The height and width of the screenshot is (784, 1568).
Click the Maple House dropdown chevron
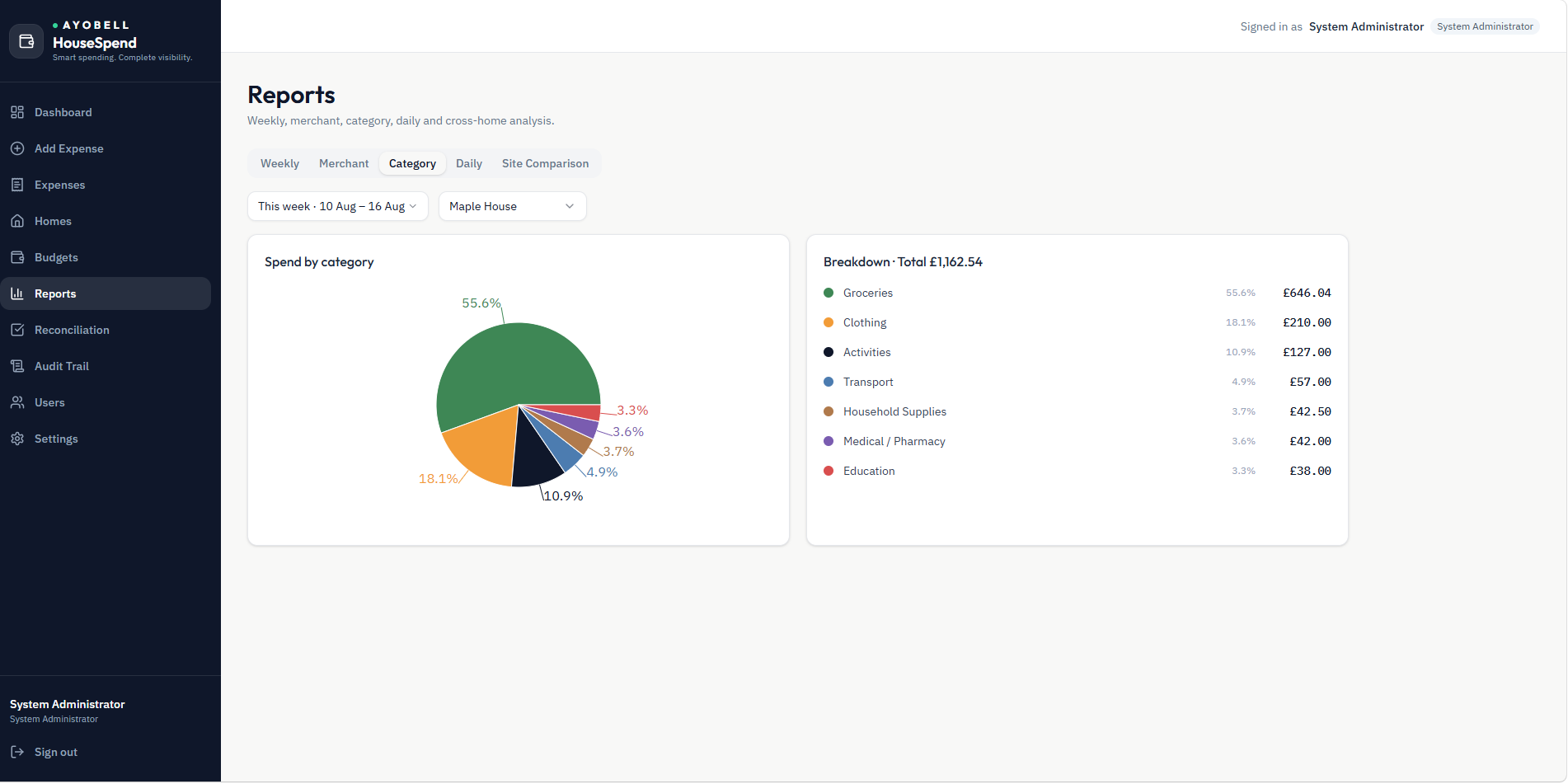pos(570,206)
